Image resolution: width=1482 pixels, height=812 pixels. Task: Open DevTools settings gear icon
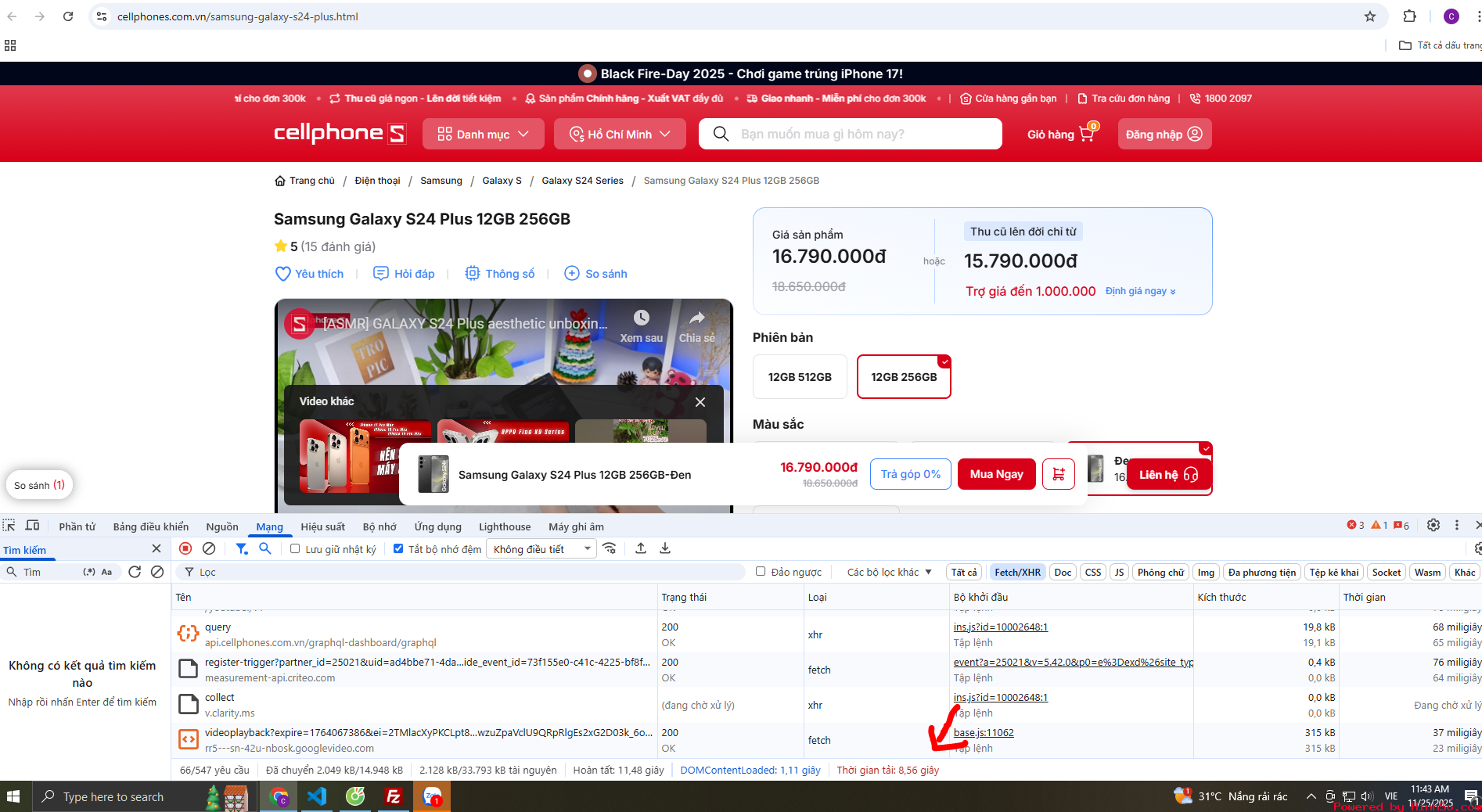1433,526
